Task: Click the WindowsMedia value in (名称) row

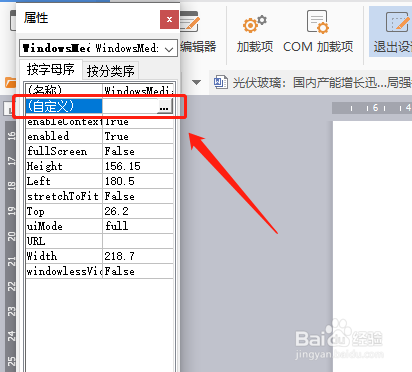Action: click(138, 89)
